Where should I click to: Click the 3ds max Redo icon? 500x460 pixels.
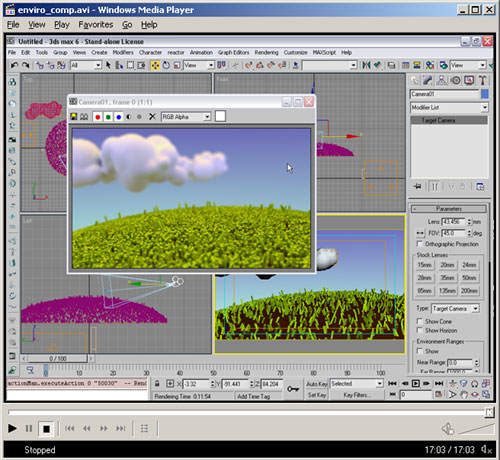click(x=25, y=65)
